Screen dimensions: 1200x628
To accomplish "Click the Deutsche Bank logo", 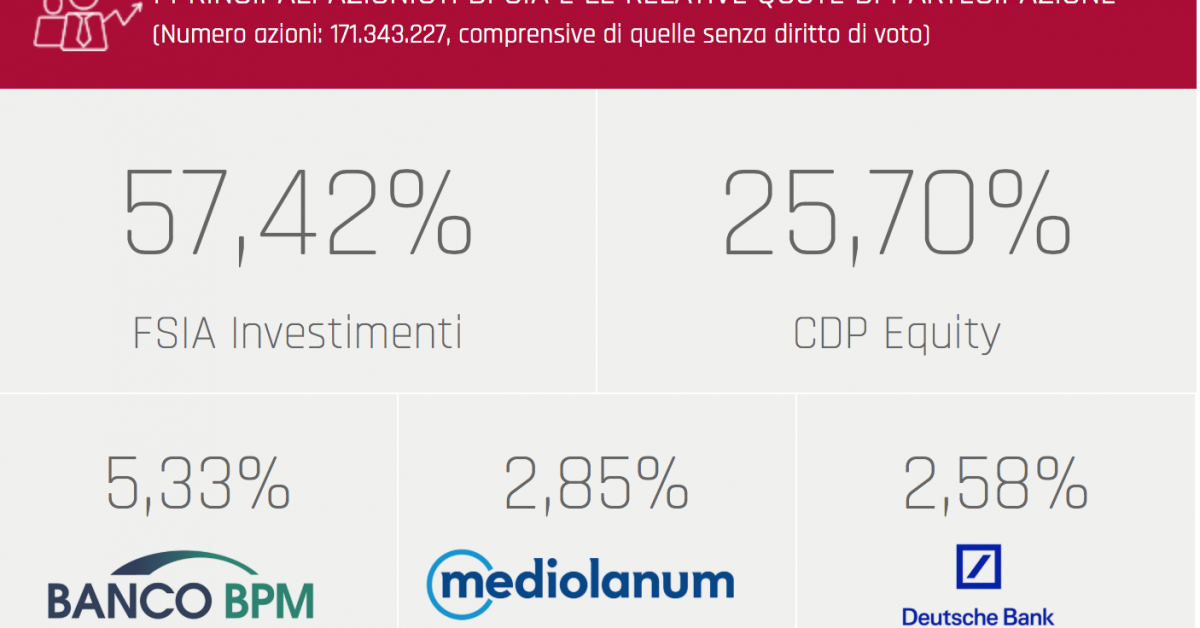I will [x=978, y=586].
